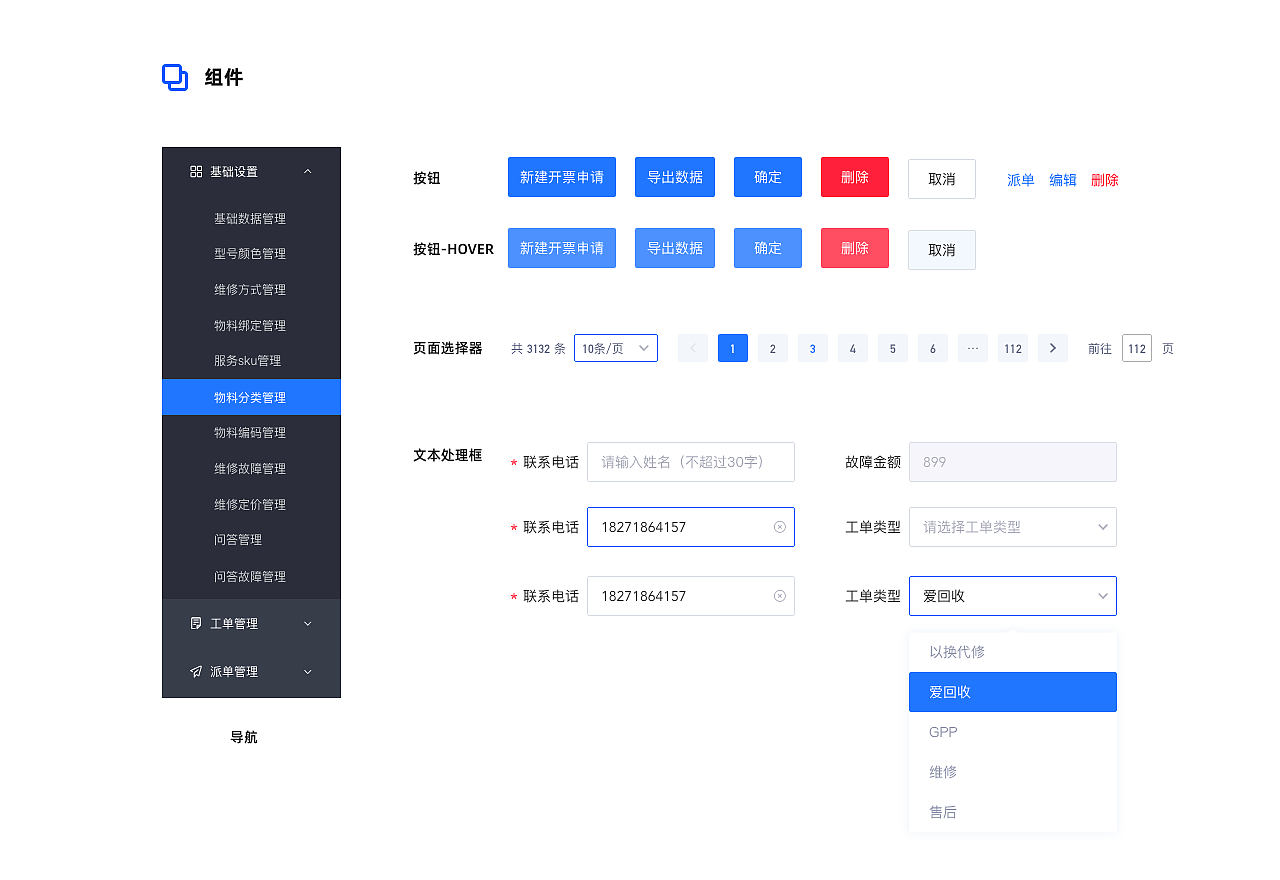Screen dimensions: 1280x880
Task: Collapse the 基础设置 sidebar section
Action: coord(308,170)
